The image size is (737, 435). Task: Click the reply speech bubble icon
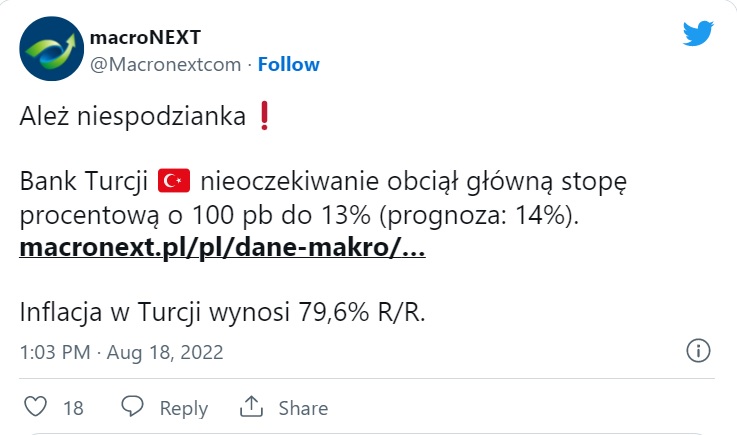133,407
